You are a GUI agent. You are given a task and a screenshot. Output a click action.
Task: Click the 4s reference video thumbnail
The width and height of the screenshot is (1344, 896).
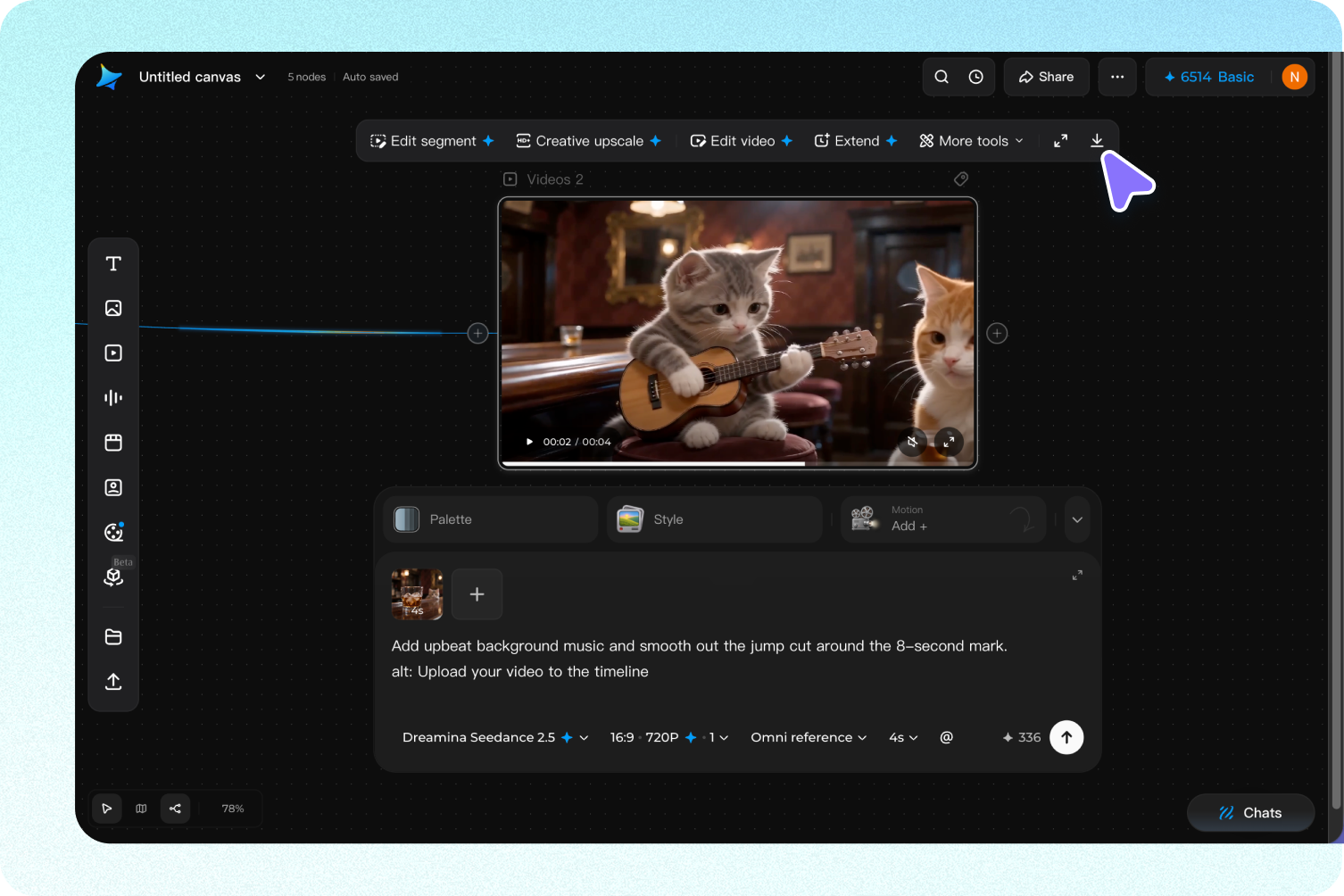417,594
